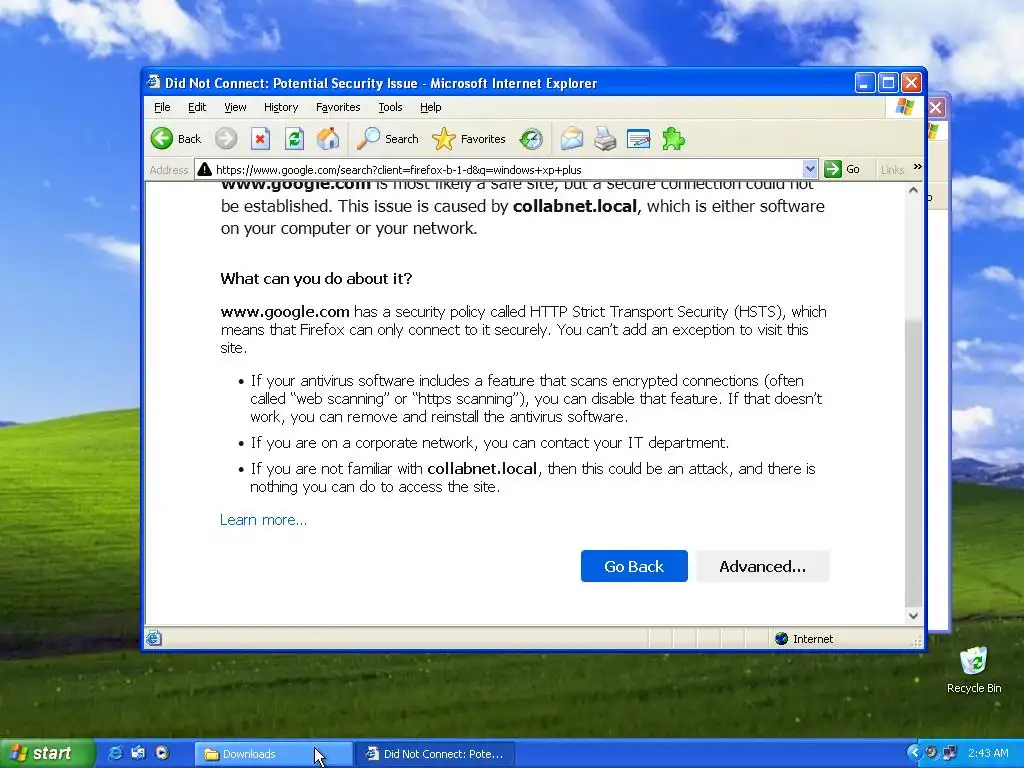
Task: Open the View menu
Action: pos(235,107)
